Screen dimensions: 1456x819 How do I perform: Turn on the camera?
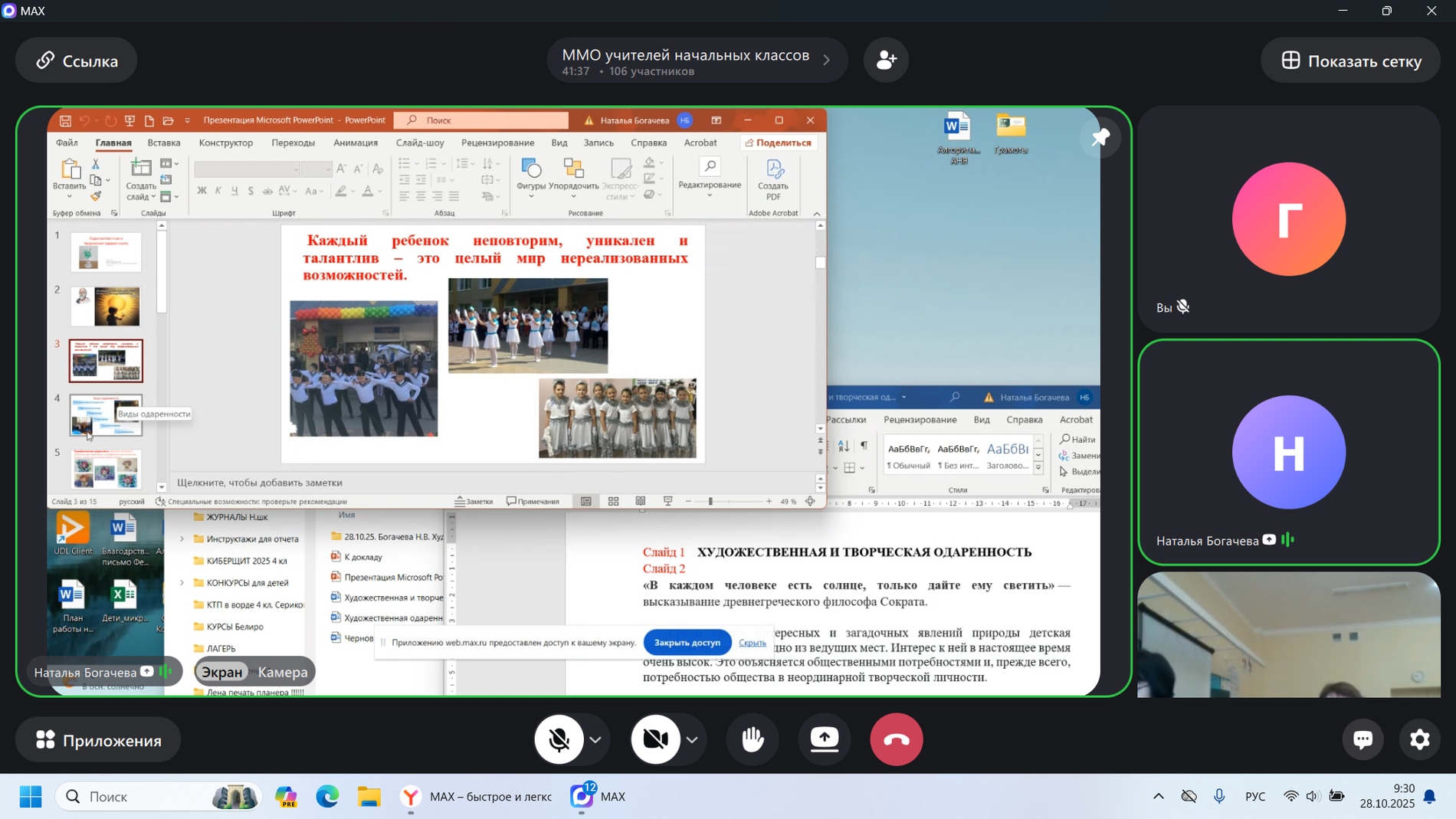(655, 739)
